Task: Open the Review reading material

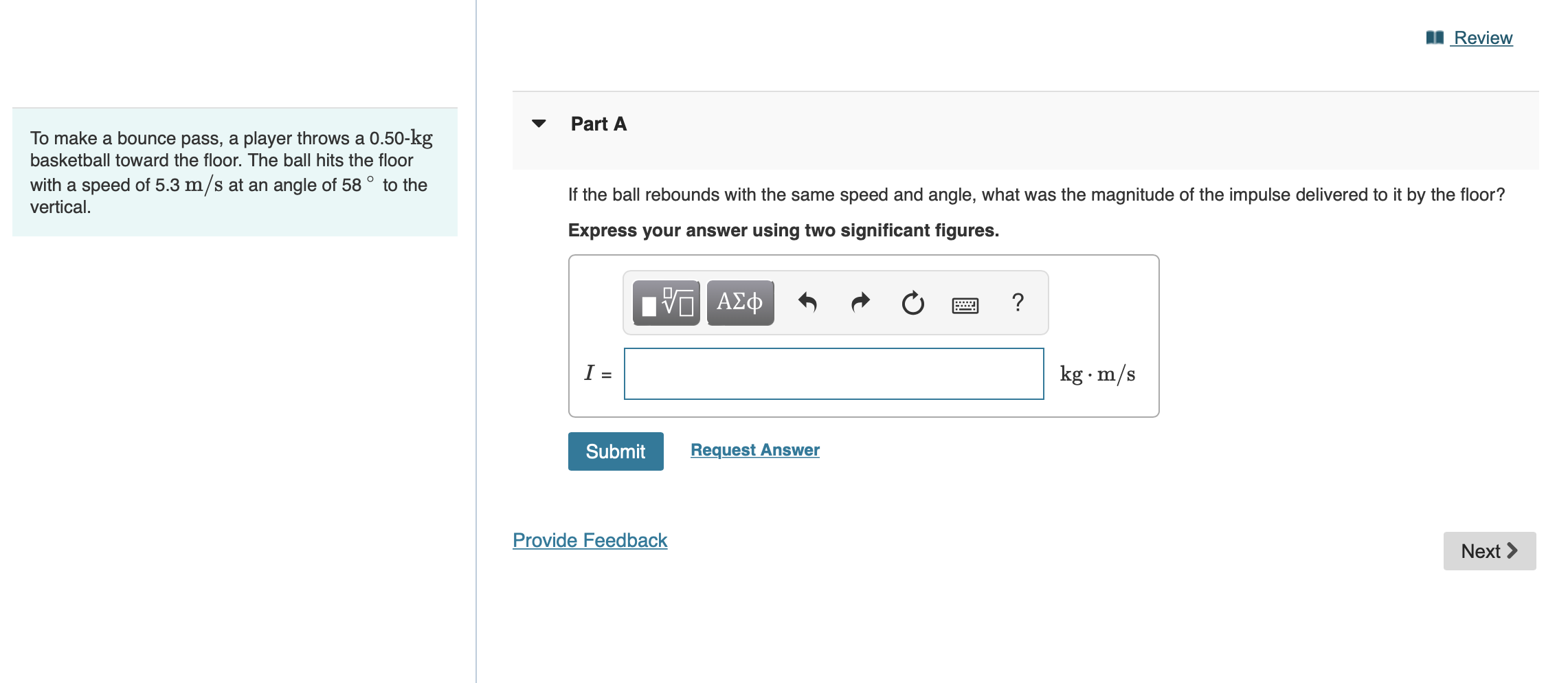Action: (1481, 38)
